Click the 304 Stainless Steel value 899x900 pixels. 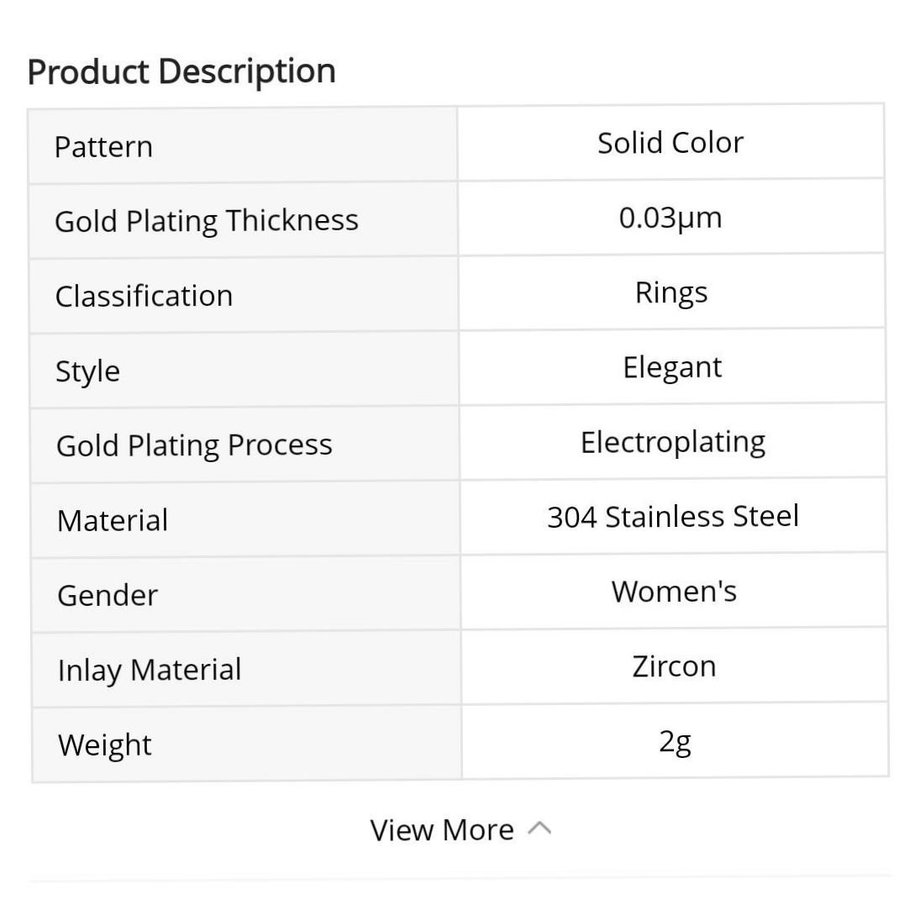[x=673, y=517]
